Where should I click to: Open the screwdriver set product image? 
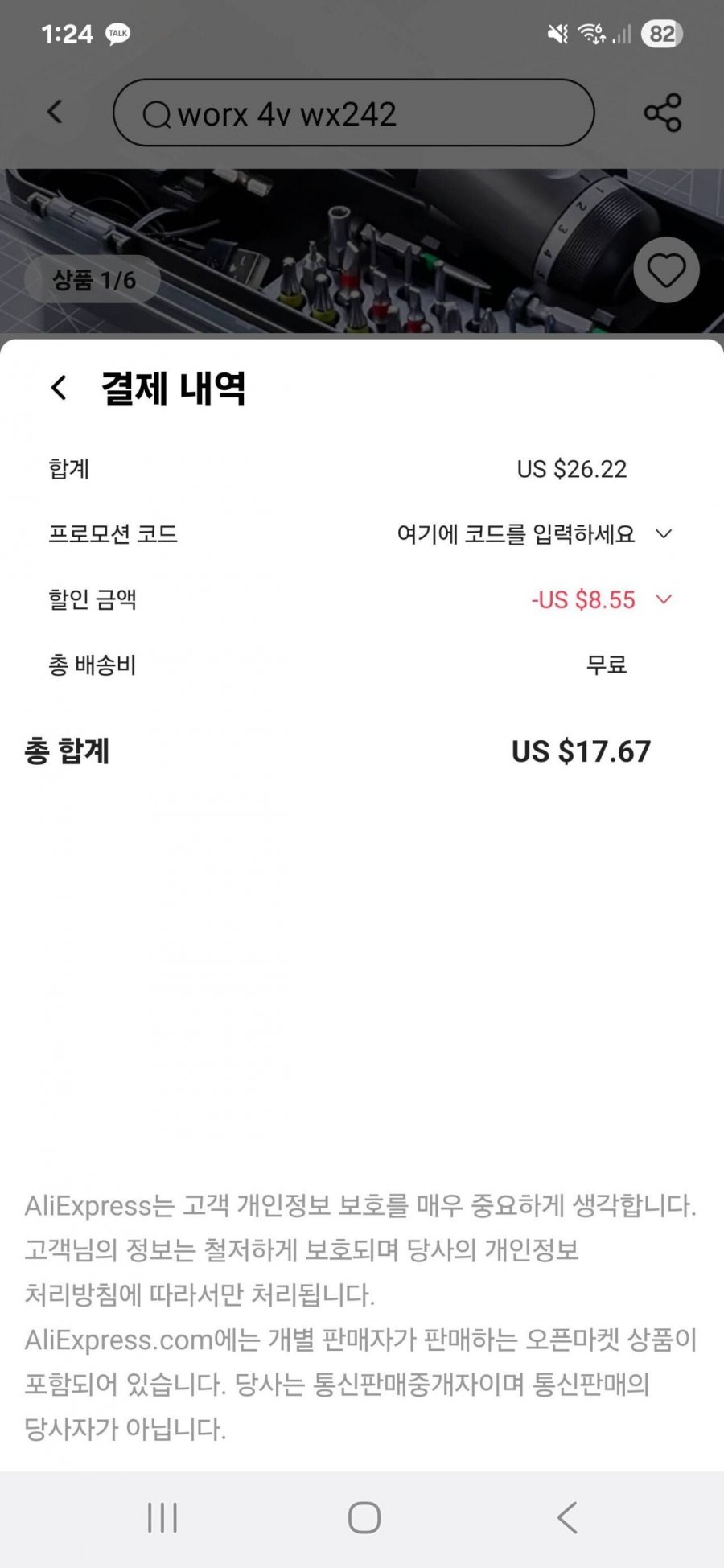click(362, 251)
